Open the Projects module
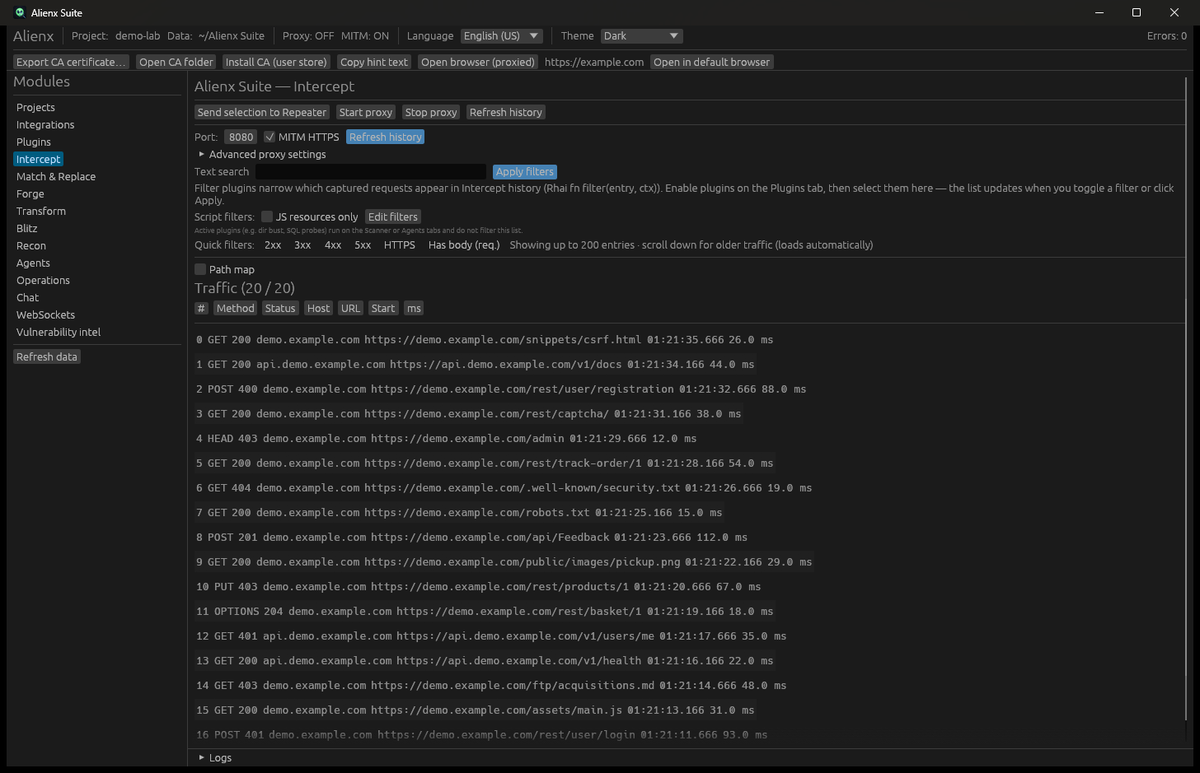The image size is (1200, 773). pyautogui.click(x=36, y=107)
